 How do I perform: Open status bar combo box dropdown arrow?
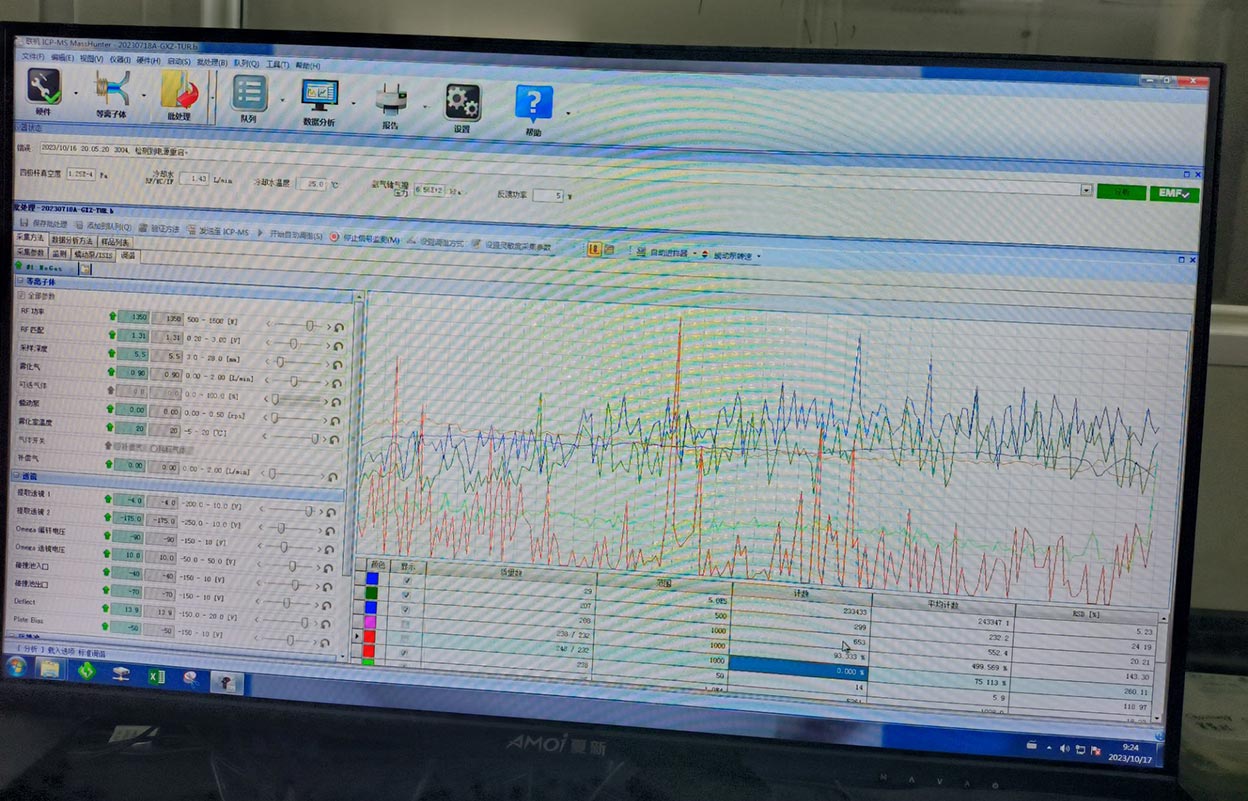[1085, 189]
